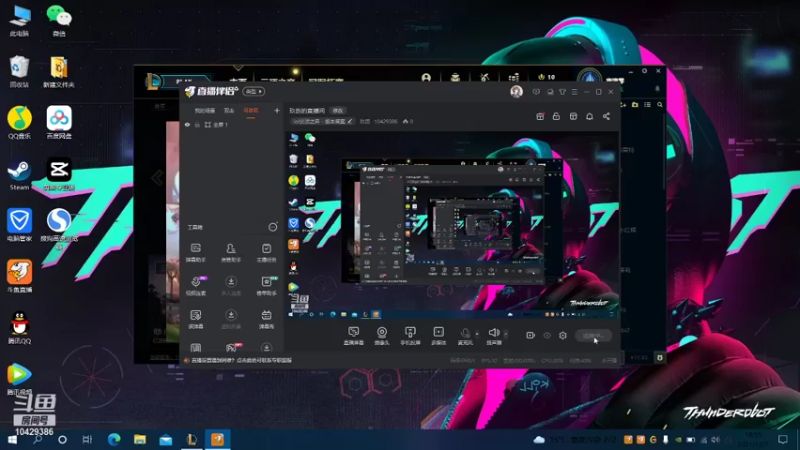Toggle the mode switch pill beside the app logo
800x450 pixels.
pos(254,91)
